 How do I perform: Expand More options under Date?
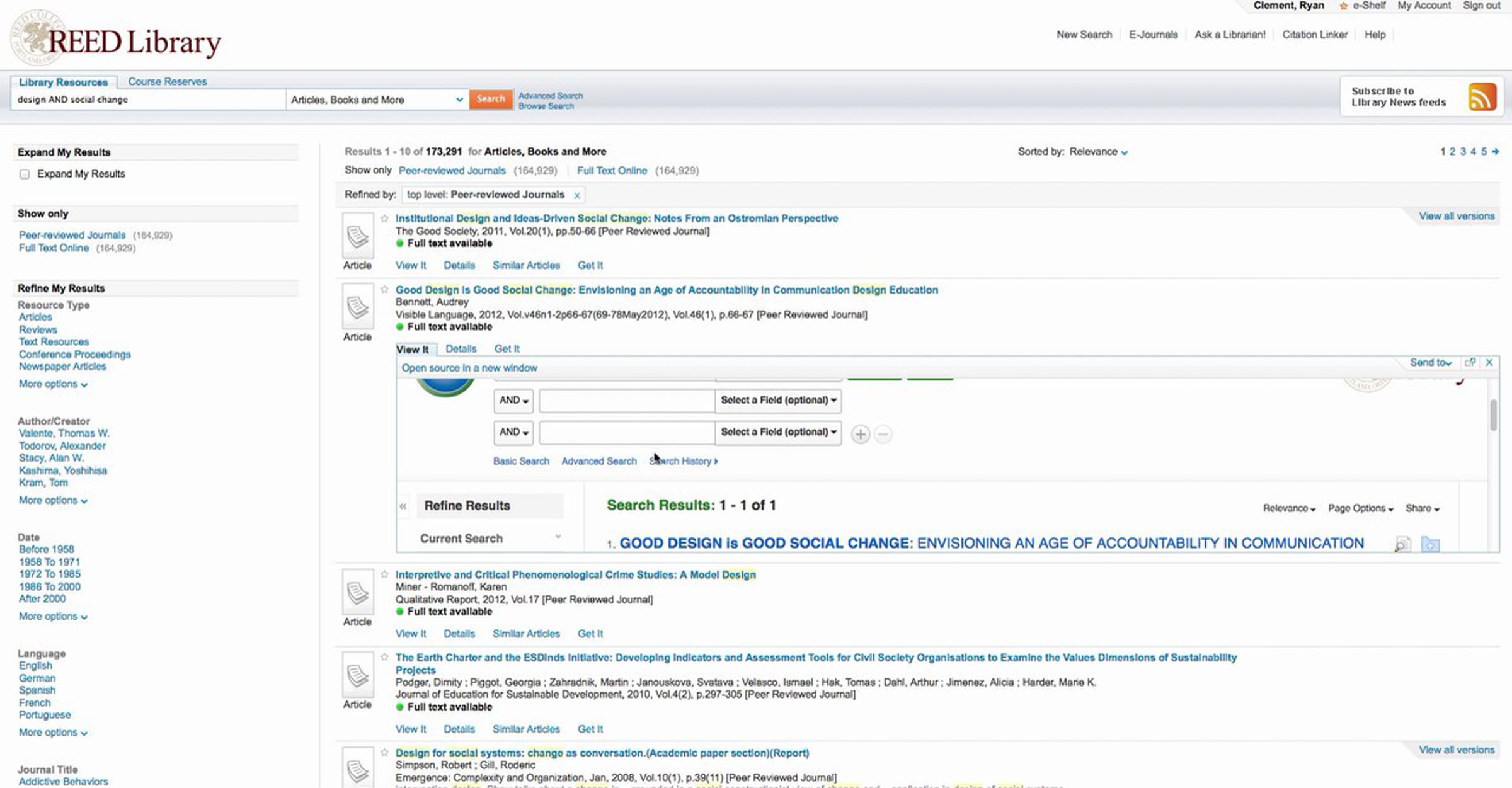[53, 617]
